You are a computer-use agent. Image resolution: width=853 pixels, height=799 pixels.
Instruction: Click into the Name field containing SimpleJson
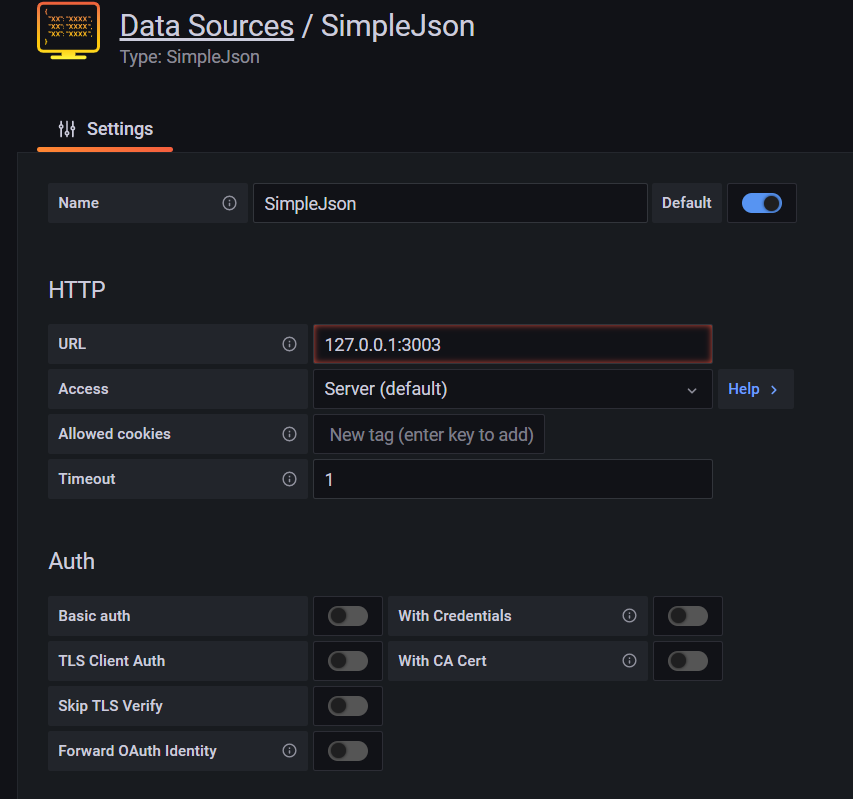point(450,203)
